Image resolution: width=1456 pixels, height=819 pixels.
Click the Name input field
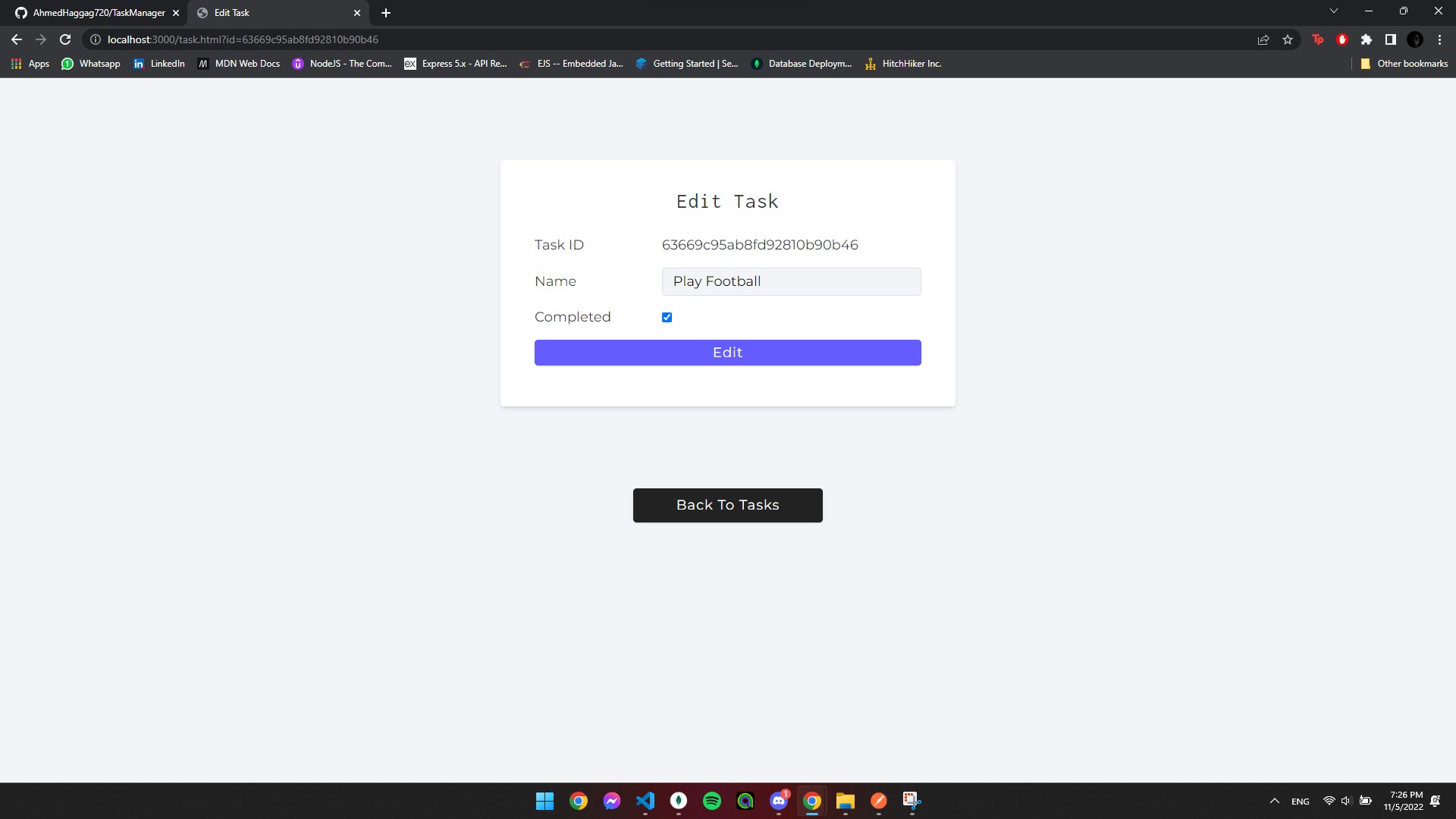point(791,281)
